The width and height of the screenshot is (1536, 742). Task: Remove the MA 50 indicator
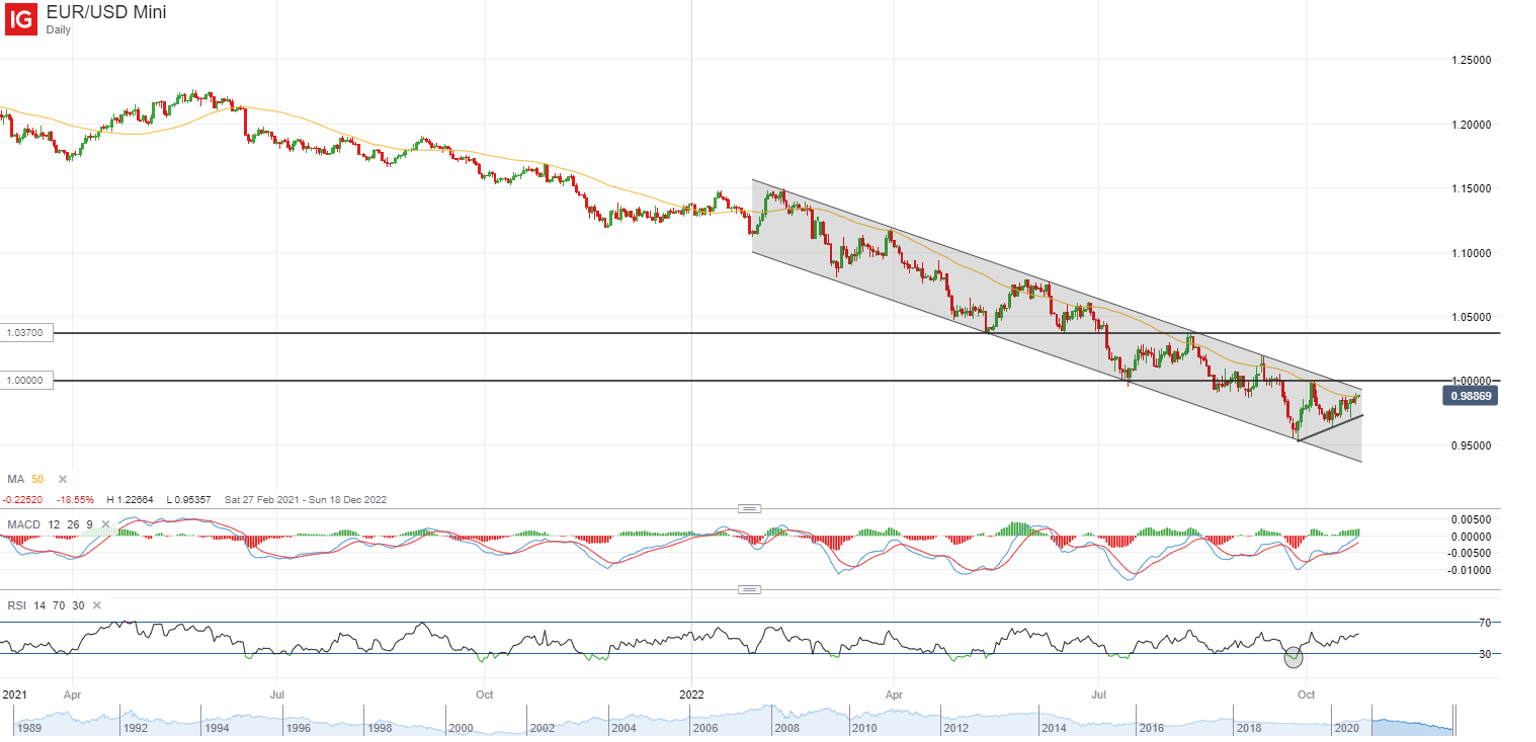point(62,480)
